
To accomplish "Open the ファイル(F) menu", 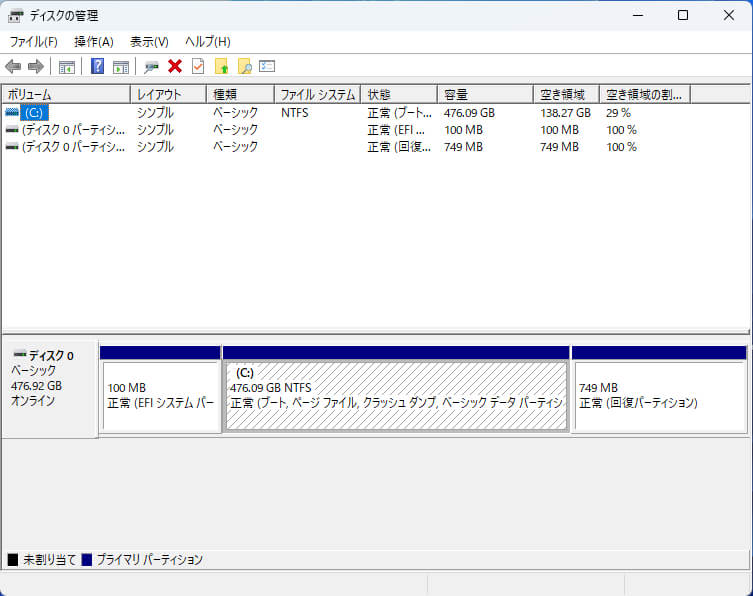I will click(33, 42).
